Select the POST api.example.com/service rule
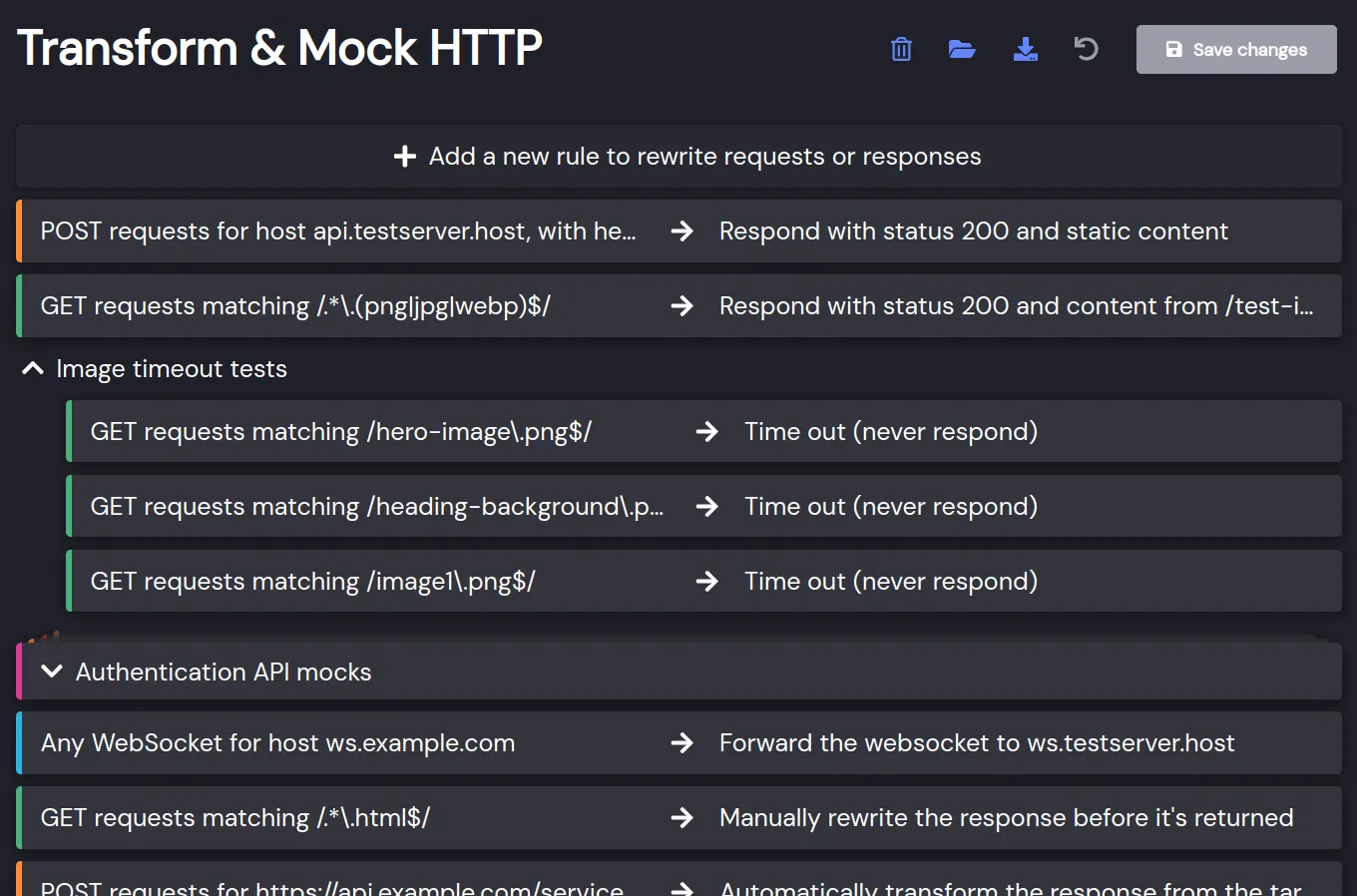This screenshot has width=1357, height=896. (331, 886)
